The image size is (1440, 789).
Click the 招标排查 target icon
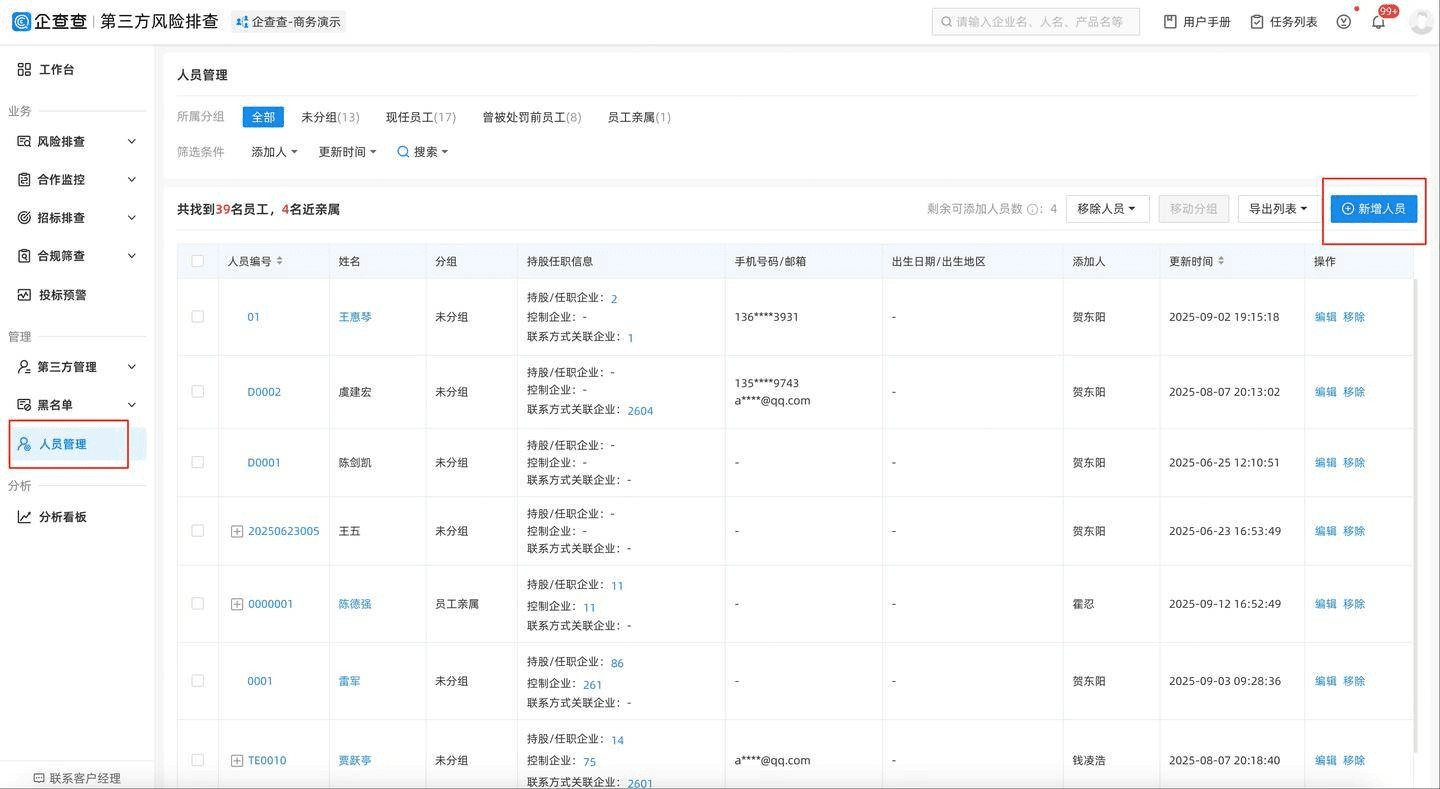tap(24, 218)
